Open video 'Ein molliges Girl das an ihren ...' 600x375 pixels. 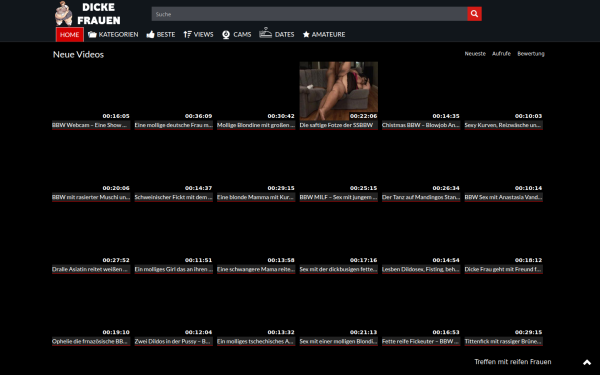pos(174,269)
